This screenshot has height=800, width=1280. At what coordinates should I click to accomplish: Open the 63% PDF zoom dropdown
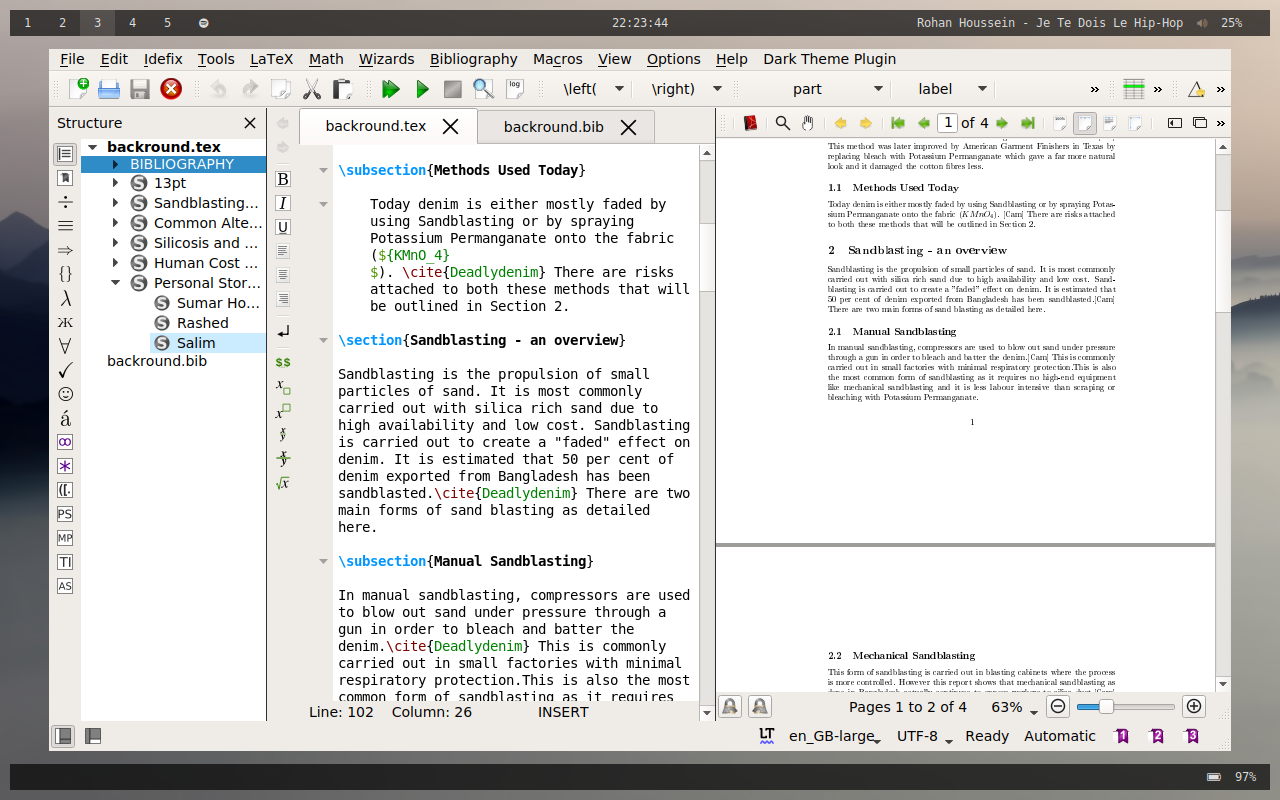point(1015,707)
